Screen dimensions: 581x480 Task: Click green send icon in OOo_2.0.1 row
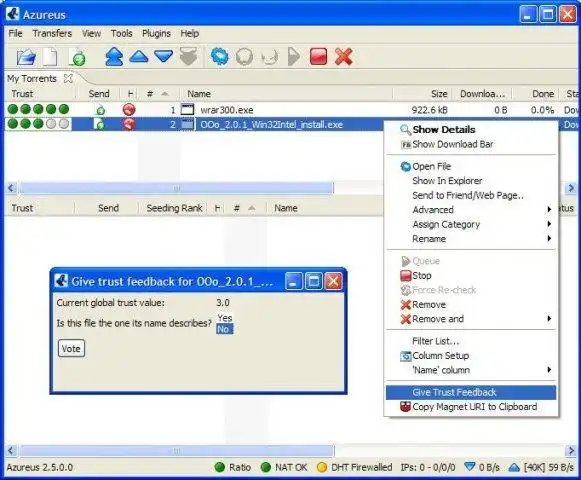(99, 124)
